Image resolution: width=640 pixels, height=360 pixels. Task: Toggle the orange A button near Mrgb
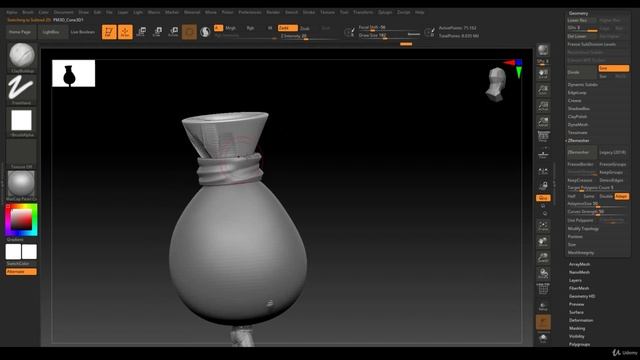click(x=218, y=28)
